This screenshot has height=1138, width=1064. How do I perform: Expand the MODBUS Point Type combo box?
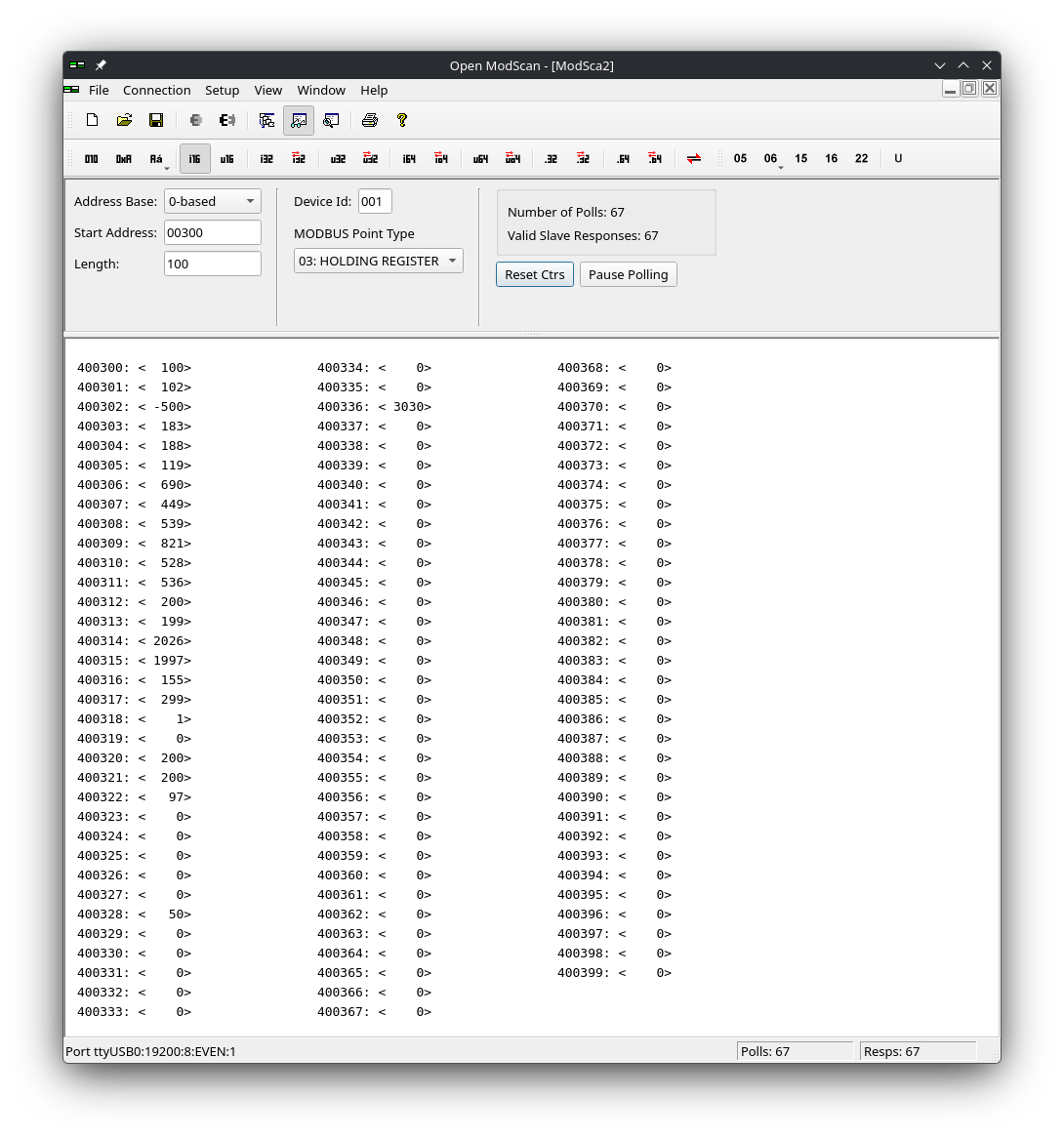[378, 261]
